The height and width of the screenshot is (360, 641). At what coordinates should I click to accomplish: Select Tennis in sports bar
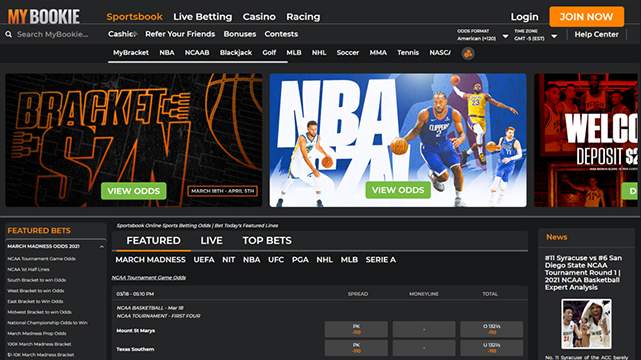tap(408, 53)
